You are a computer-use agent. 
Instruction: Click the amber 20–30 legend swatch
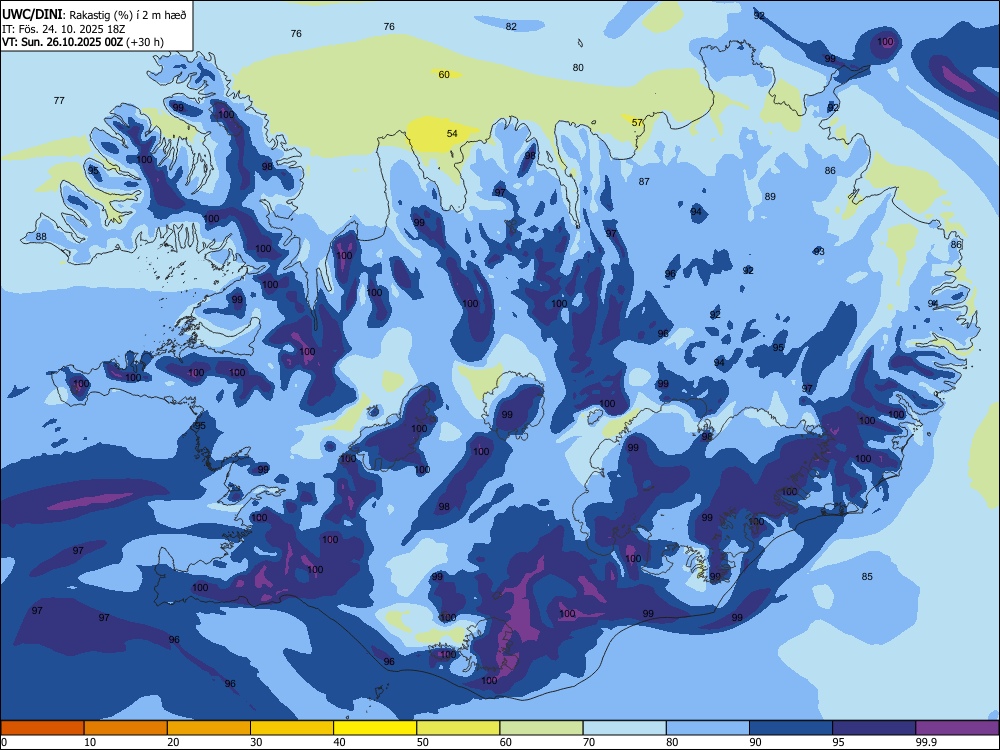coord(209,728)
